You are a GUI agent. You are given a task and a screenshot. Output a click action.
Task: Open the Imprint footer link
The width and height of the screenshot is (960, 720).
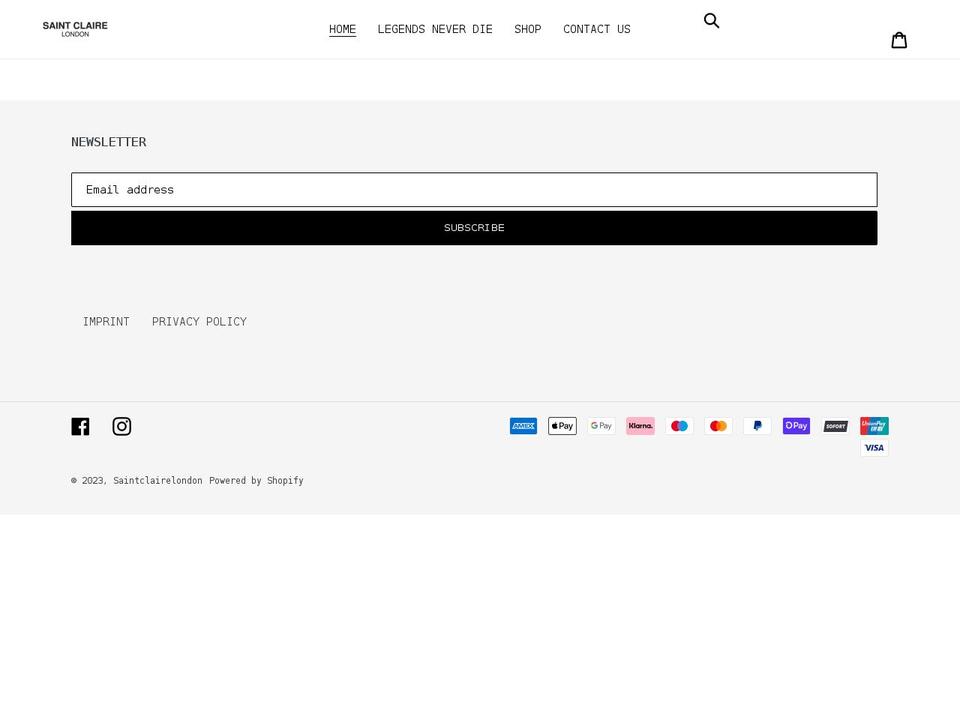[107, 322]
